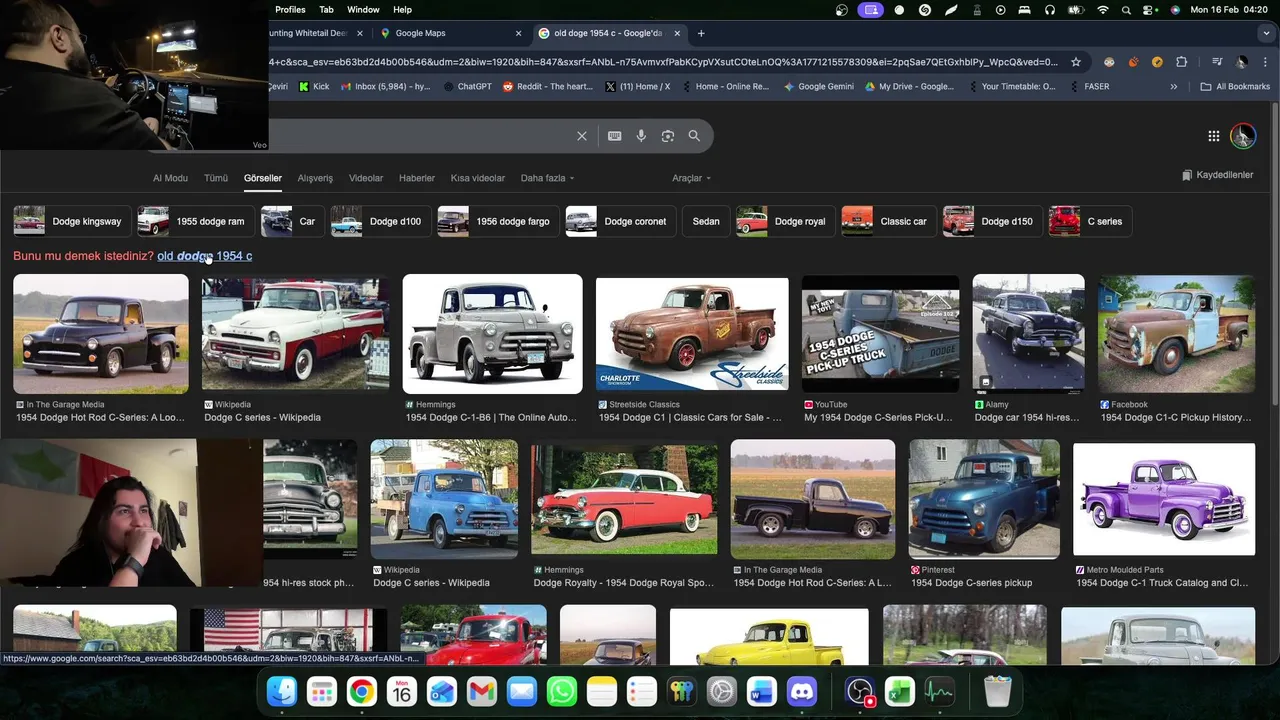Screen dimensions: 1280x720
Task: Open the YouTube 1954 Dodge C-Series Pick-Up thumbnail
Action: point(880,334)
